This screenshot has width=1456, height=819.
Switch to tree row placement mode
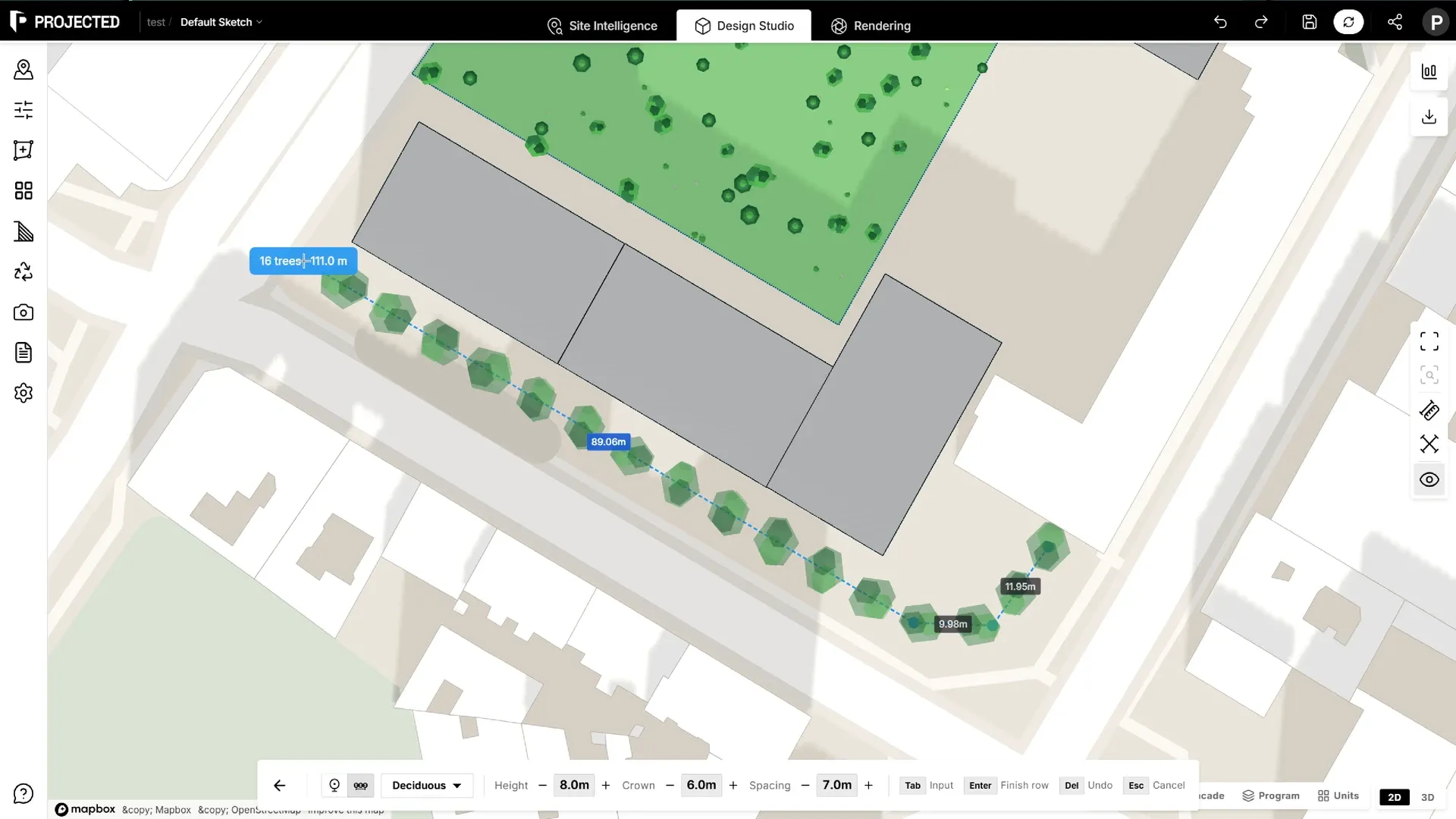point(361,785)
